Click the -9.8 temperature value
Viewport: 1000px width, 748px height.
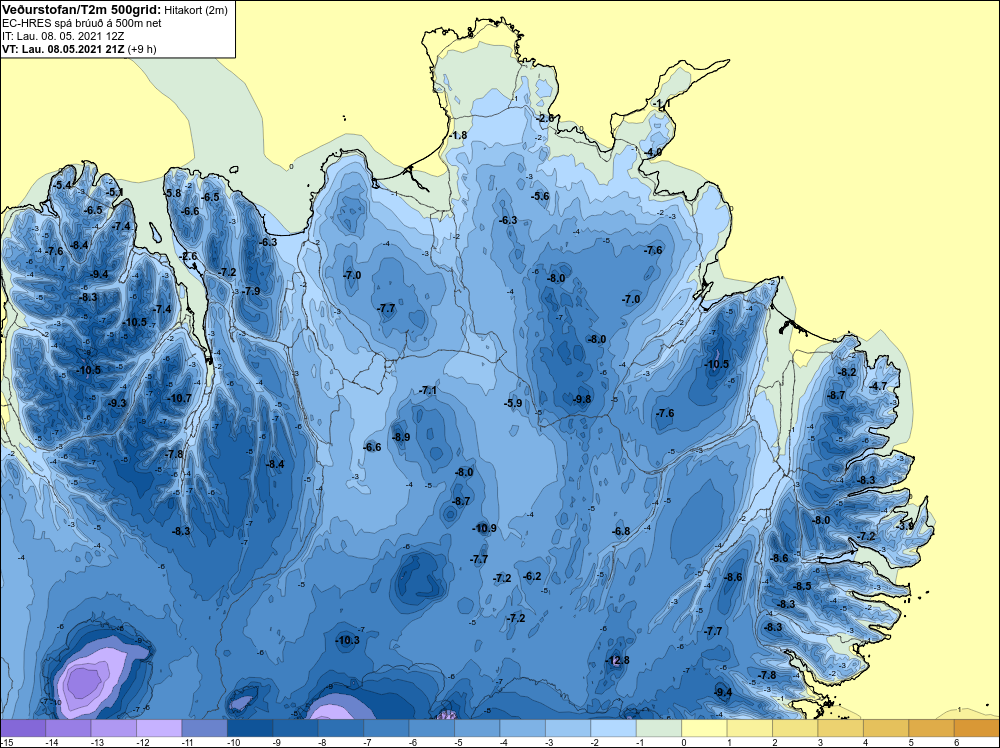[581, 399]
